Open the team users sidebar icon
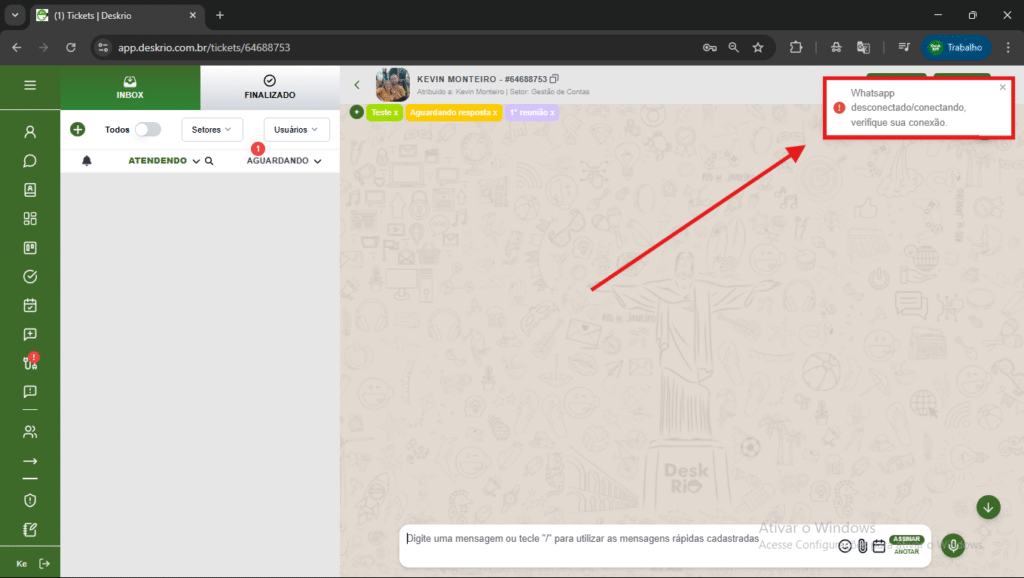The height and width of the screenshot is (578, 1024). pyautogui.click(x=30, y=432)
